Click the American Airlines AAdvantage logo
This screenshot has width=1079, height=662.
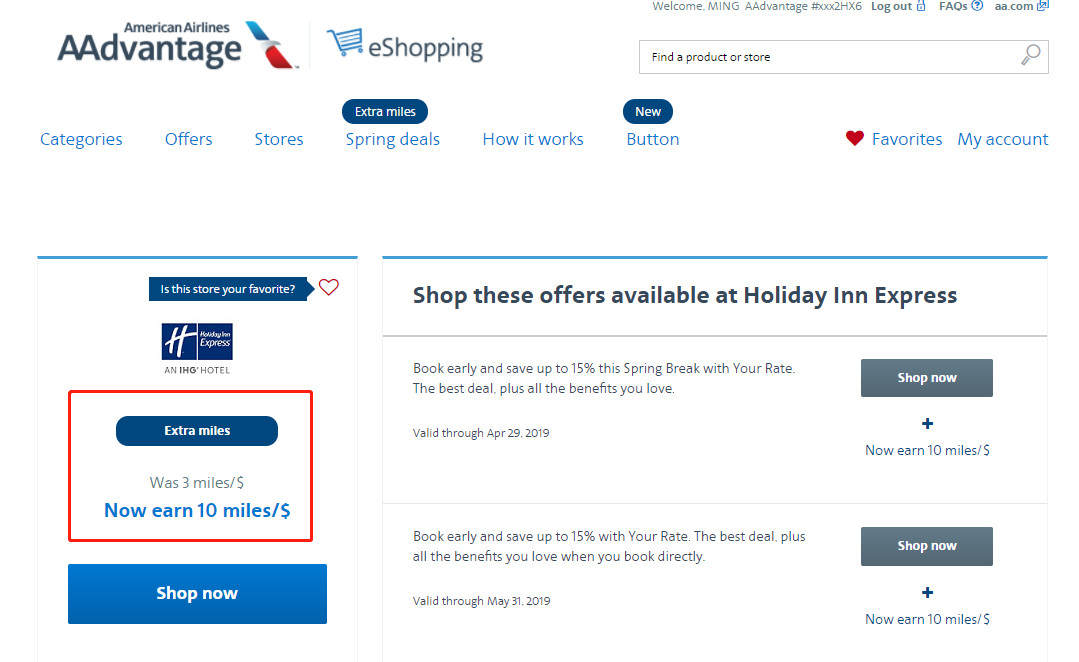point(178,45)
